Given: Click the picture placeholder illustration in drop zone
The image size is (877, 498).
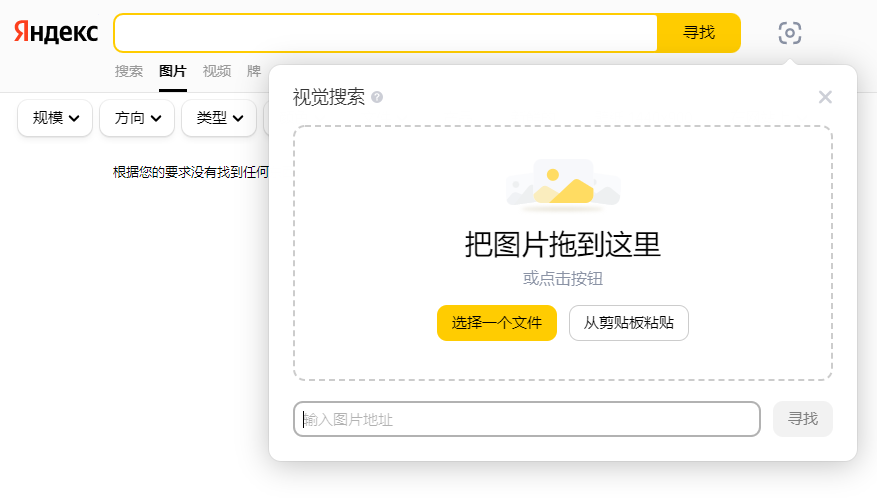Looking at the screenshot, I should point(562,186).
